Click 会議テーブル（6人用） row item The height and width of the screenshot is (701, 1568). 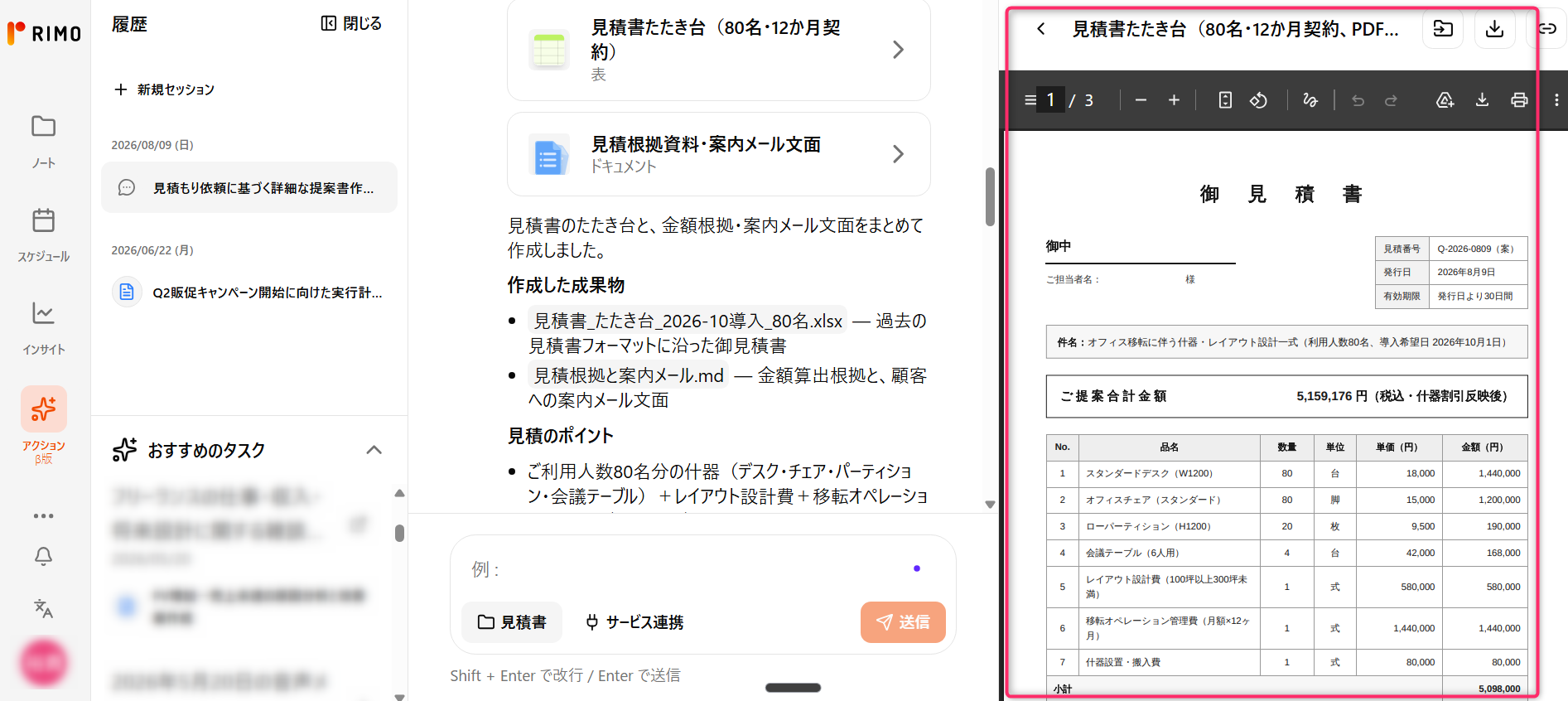tap(1133, 553)
